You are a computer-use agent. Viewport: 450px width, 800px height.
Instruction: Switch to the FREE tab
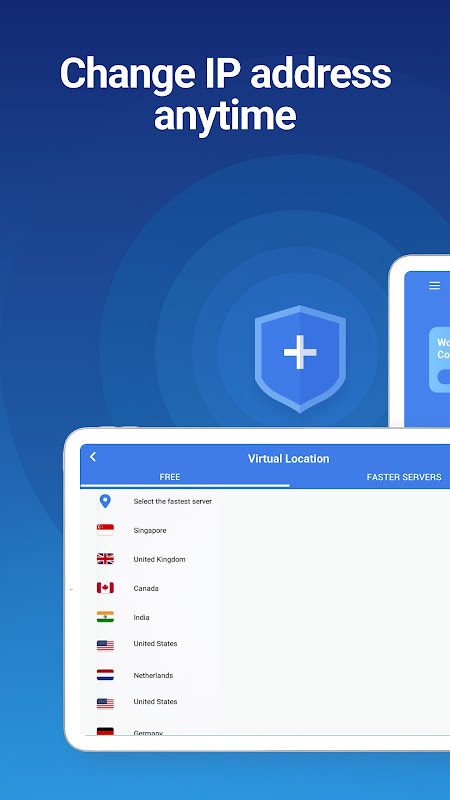tap(170, 477)
